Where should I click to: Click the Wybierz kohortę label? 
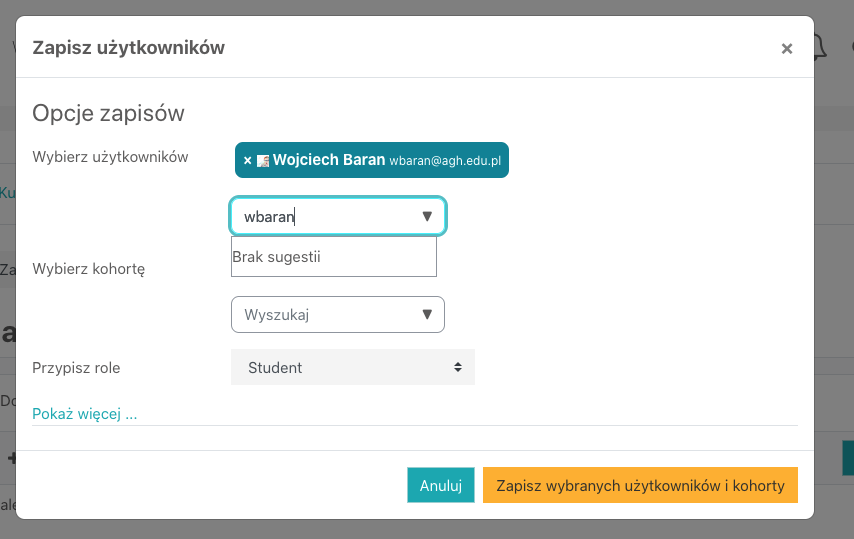[x=89, y=269]
